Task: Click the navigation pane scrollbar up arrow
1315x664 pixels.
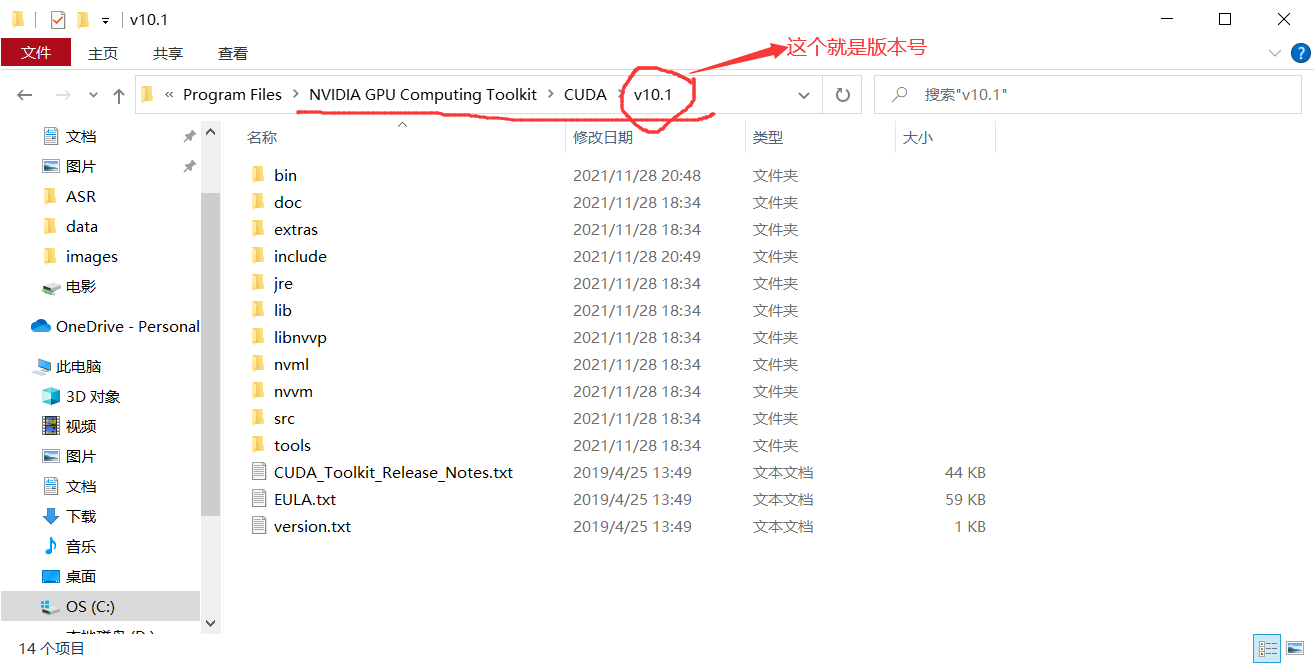Action: pyautogui.click(x=210, y=131)
